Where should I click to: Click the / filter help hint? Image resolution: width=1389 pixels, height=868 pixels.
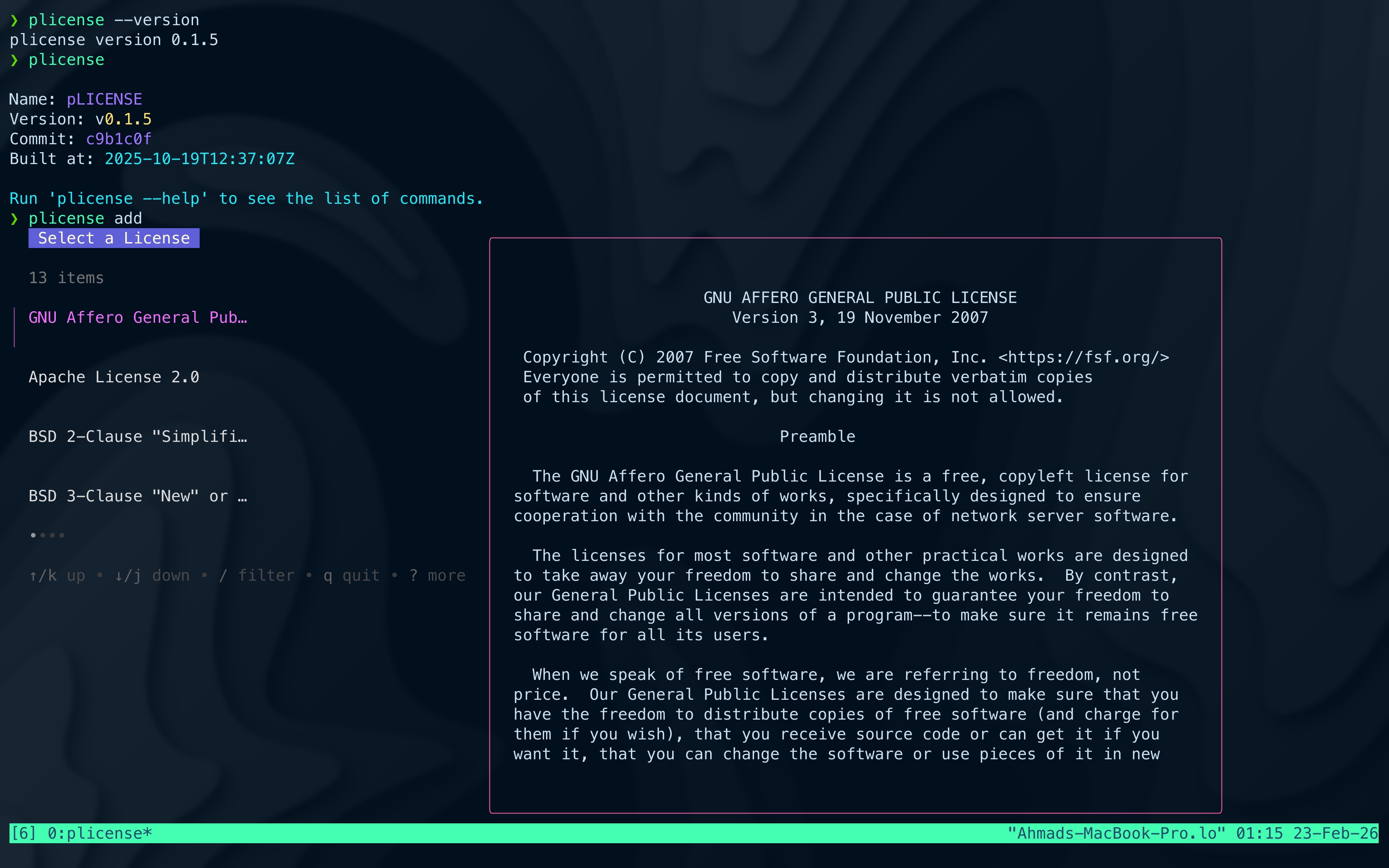pyautogui.click(x=257, y=576)
